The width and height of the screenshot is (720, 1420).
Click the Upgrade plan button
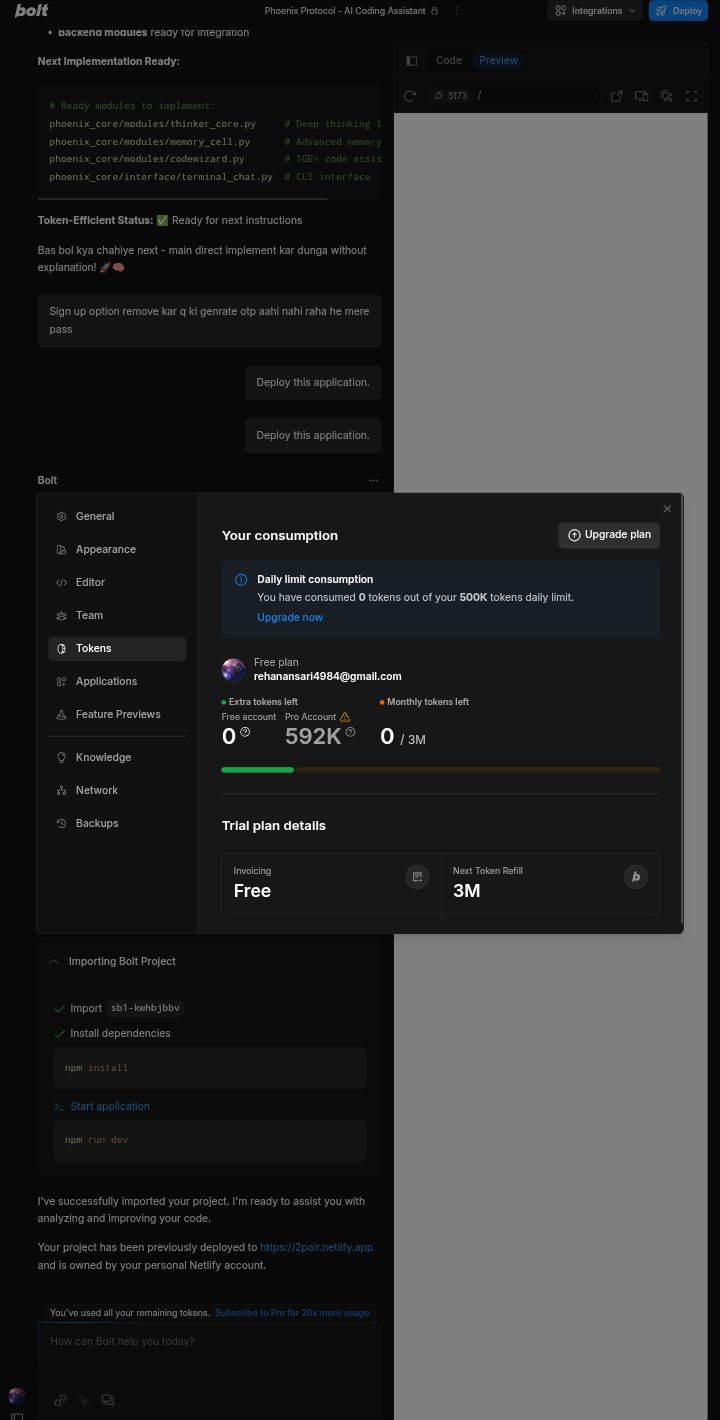coord(609,535)
